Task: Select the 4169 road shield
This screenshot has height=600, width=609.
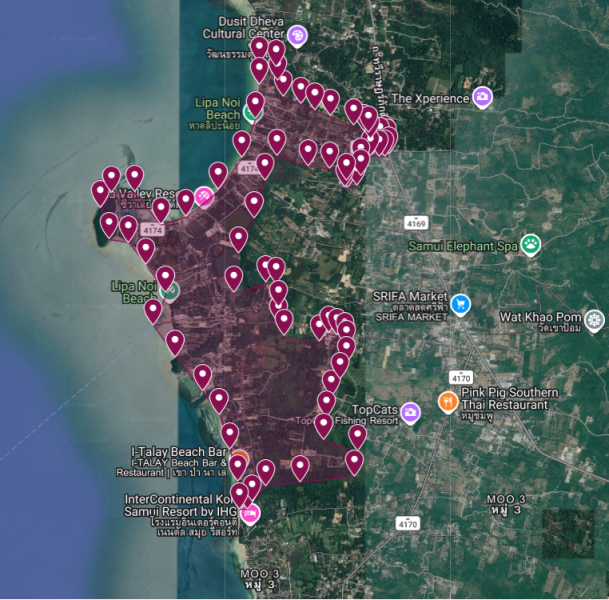Action: click(x=416, y=223)
